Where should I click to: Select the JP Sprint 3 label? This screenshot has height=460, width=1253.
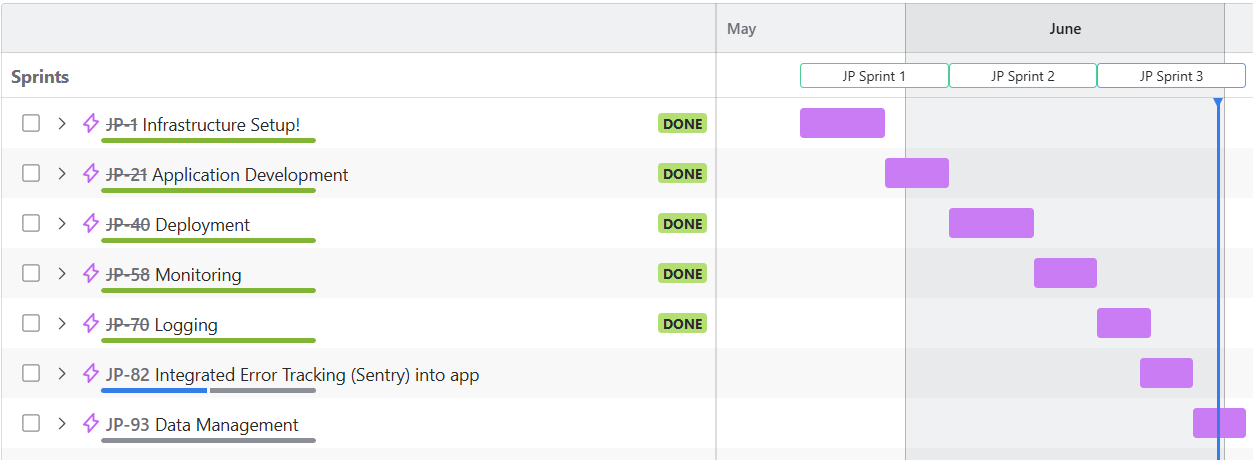1171,76
